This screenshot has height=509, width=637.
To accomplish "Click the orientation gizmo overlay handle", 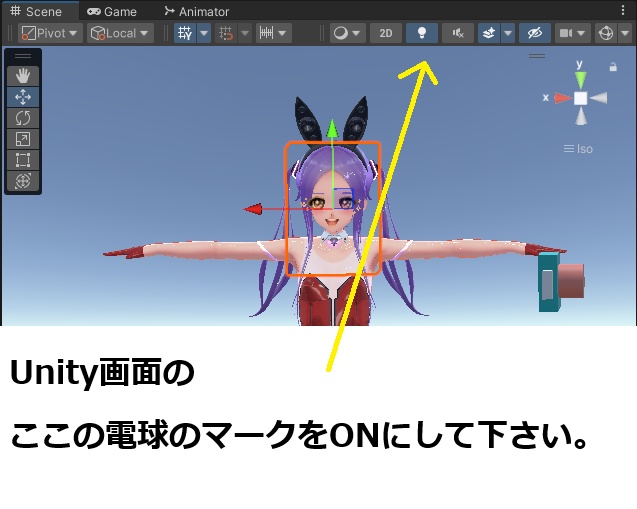I will coord(537,56).
